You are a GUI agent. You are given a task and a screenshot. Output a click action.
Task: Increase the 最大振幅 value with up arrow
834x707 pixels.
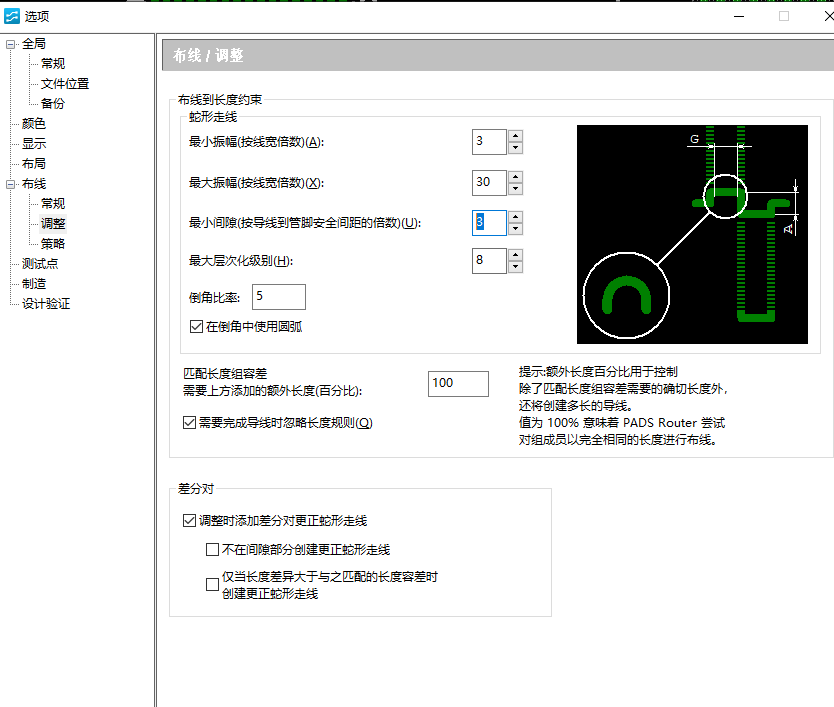point(515,176)
